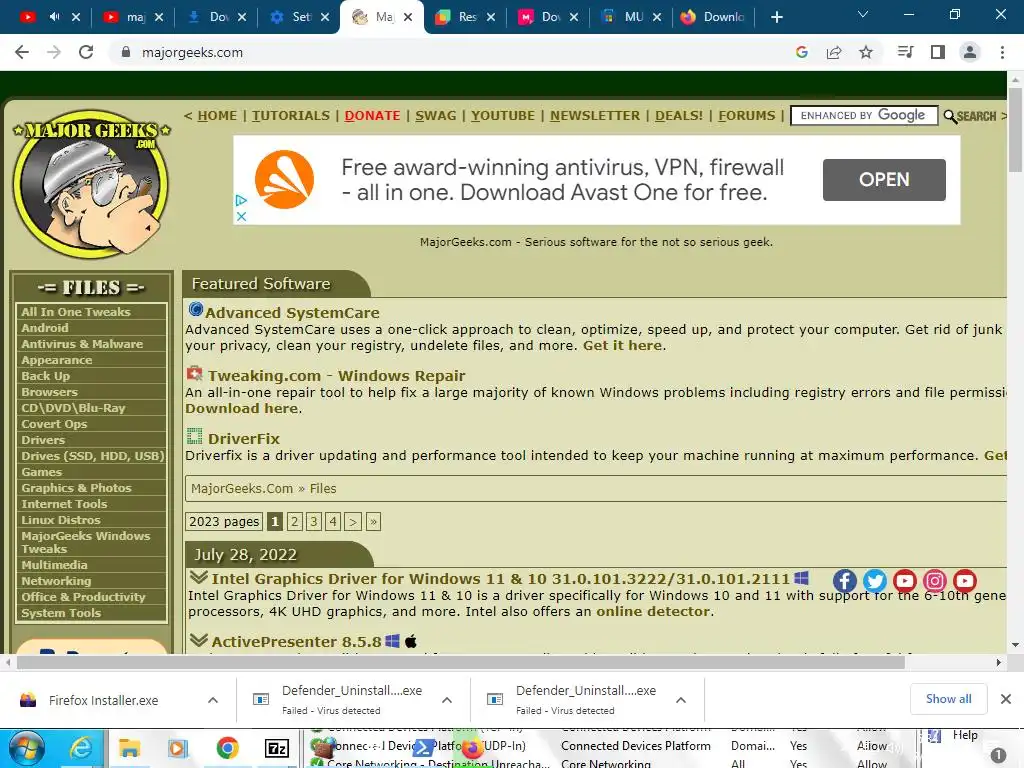Screen dimensions: 1024x768
Task: Expand first Defender_Uninstall download options arrow
Action: click(447, 700)
